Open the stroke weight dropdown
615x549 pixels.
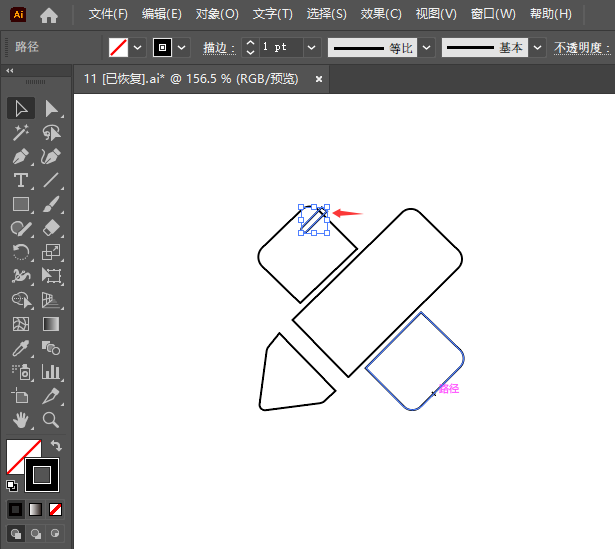click(x=312, y=47)
